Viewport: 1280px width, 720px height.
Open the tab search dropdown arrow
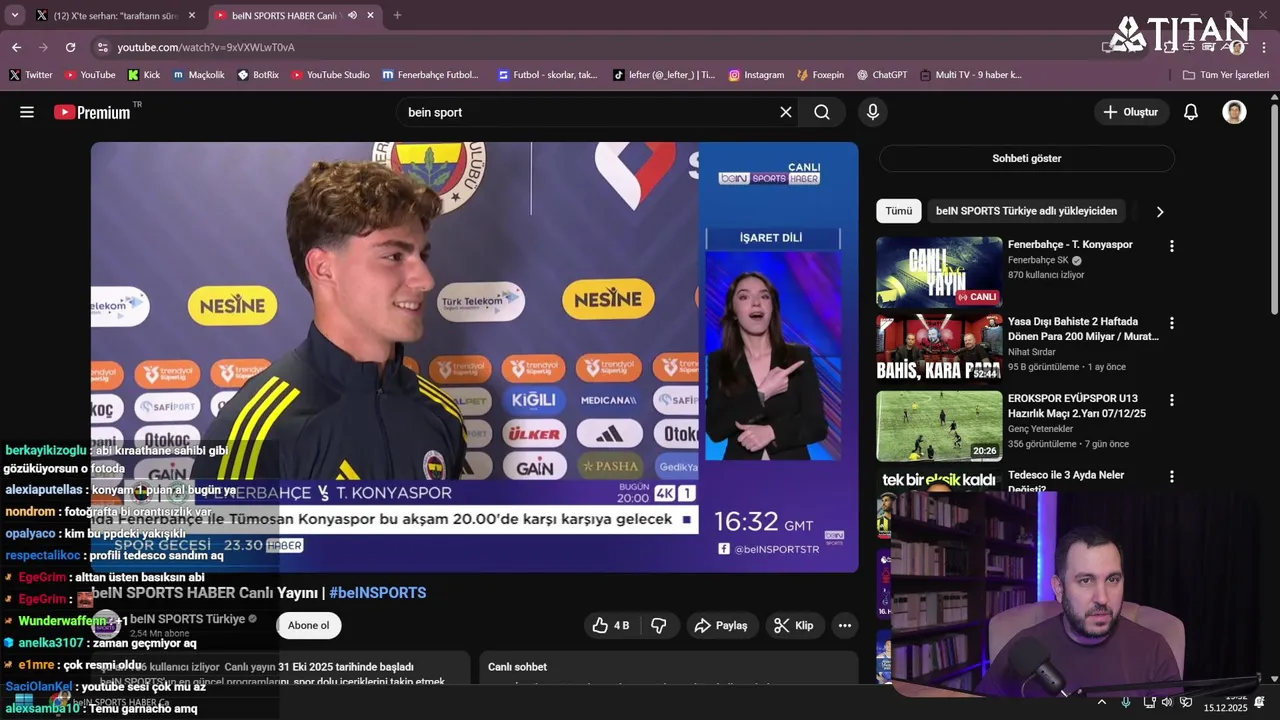pos(14,15)
